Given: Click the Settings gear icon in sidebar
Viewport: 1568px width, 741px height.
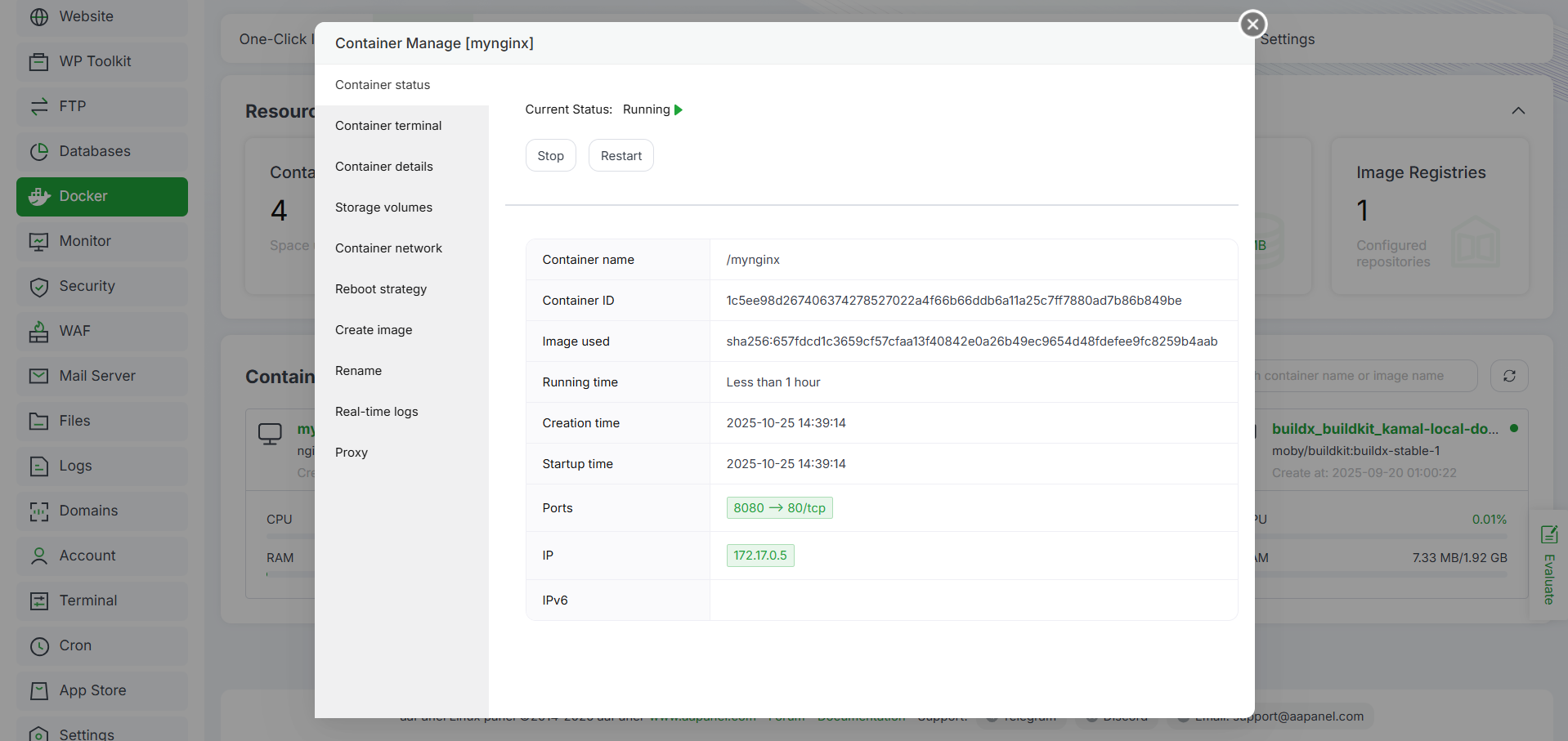Looking at the screenshot, I should pyautogui.click(x=38, y=734).
